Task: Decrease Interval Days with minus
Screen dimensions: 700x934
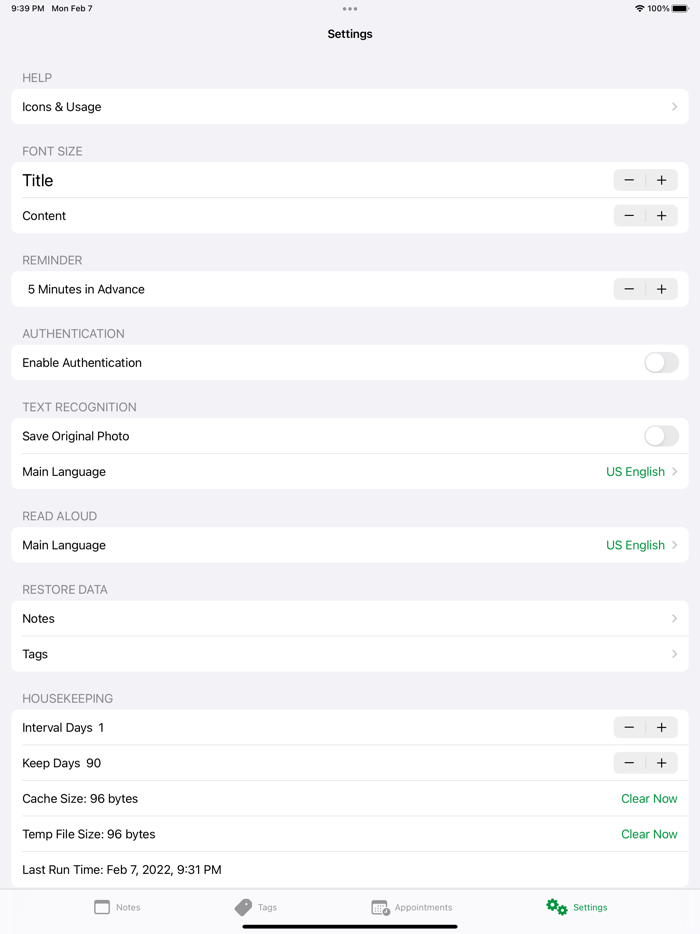Action: pyautogui.click(x=629, y=728)
